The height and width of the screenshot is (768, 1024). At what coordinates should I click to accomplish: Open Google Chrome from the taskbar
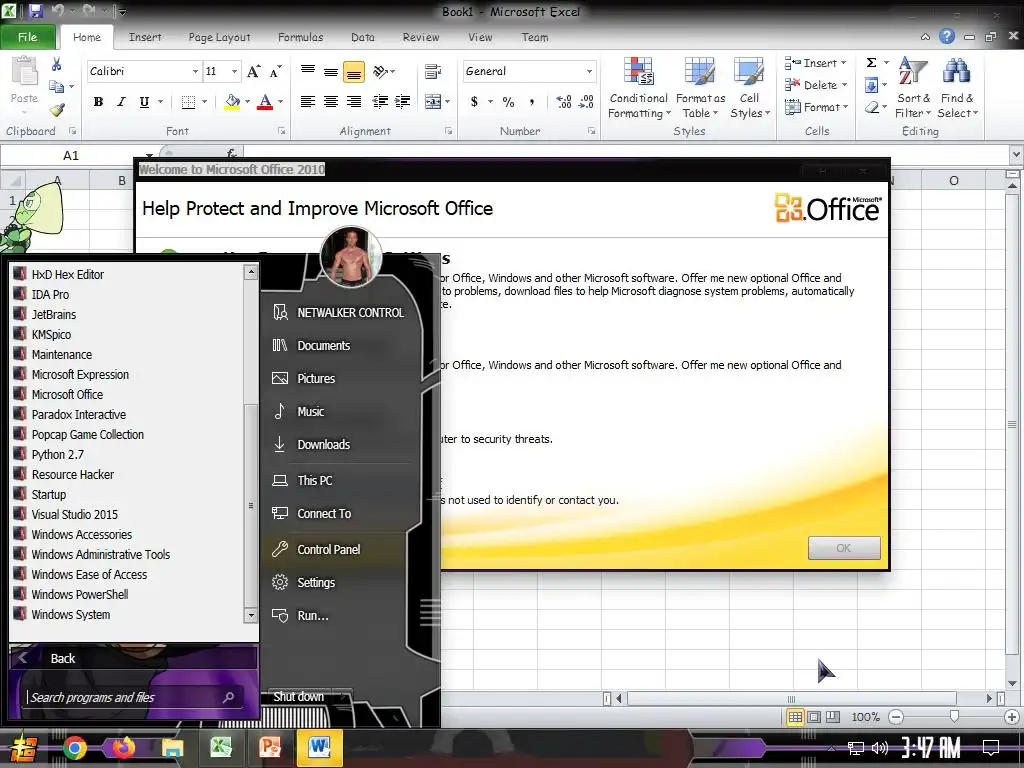click(75, 748)
